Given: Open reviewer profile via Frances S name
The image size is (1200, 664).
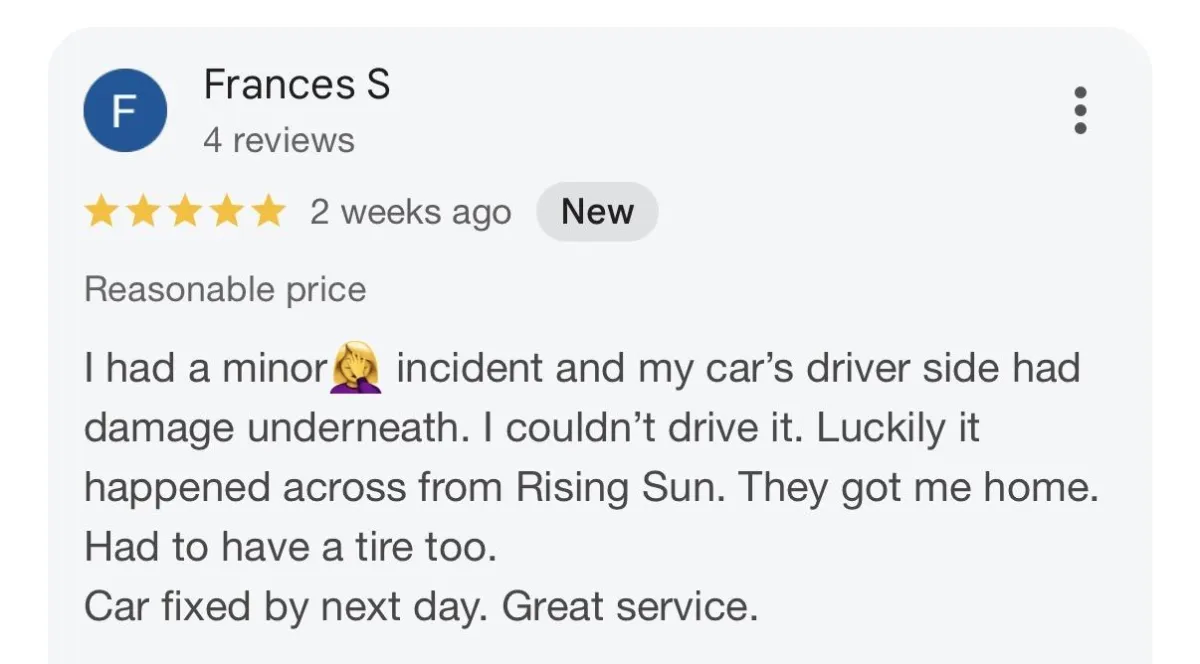Looking at the screenshot, I should coord(296,85).
